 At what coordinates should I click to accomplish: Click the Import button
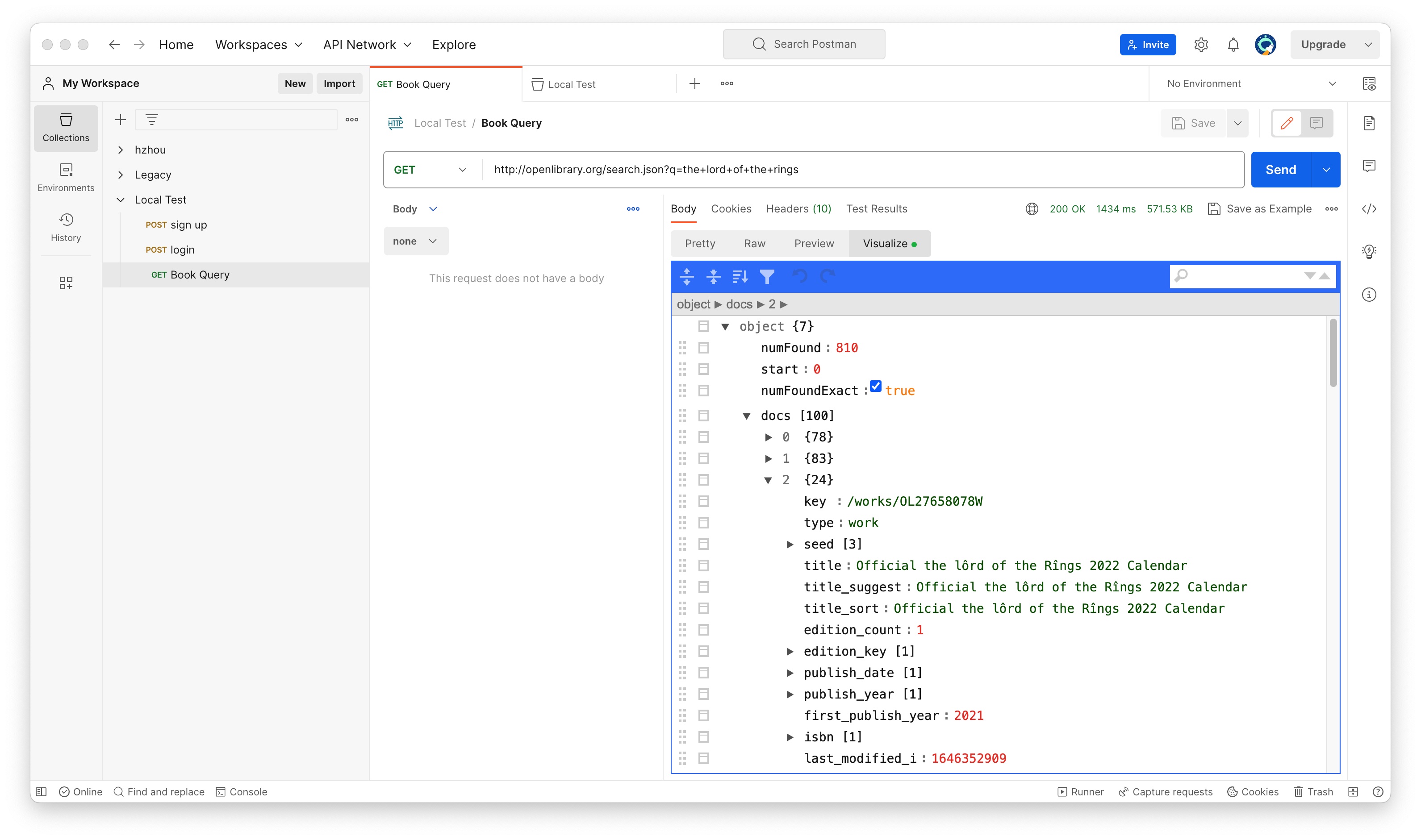(339, 83)
